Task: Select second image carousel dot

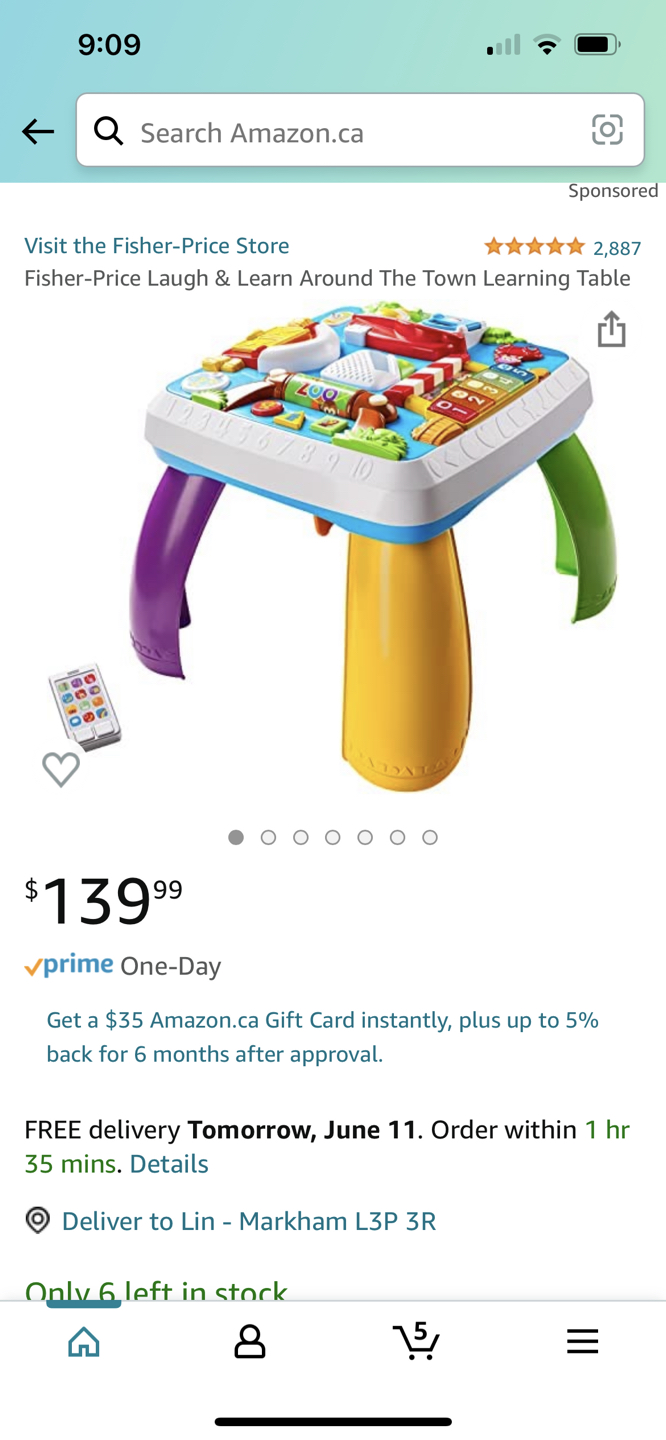Action: (268, 837)
